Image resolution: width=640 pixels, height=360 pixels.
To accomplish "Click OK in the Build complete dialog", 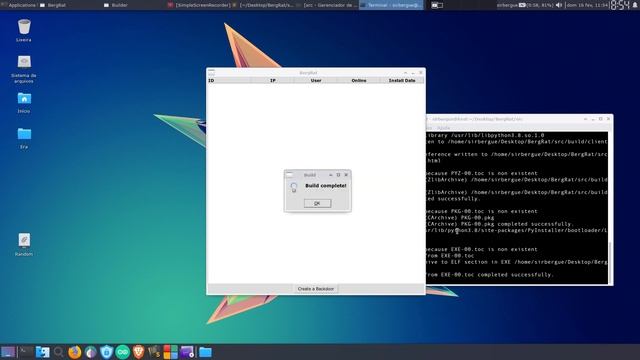I will (317, 203).
